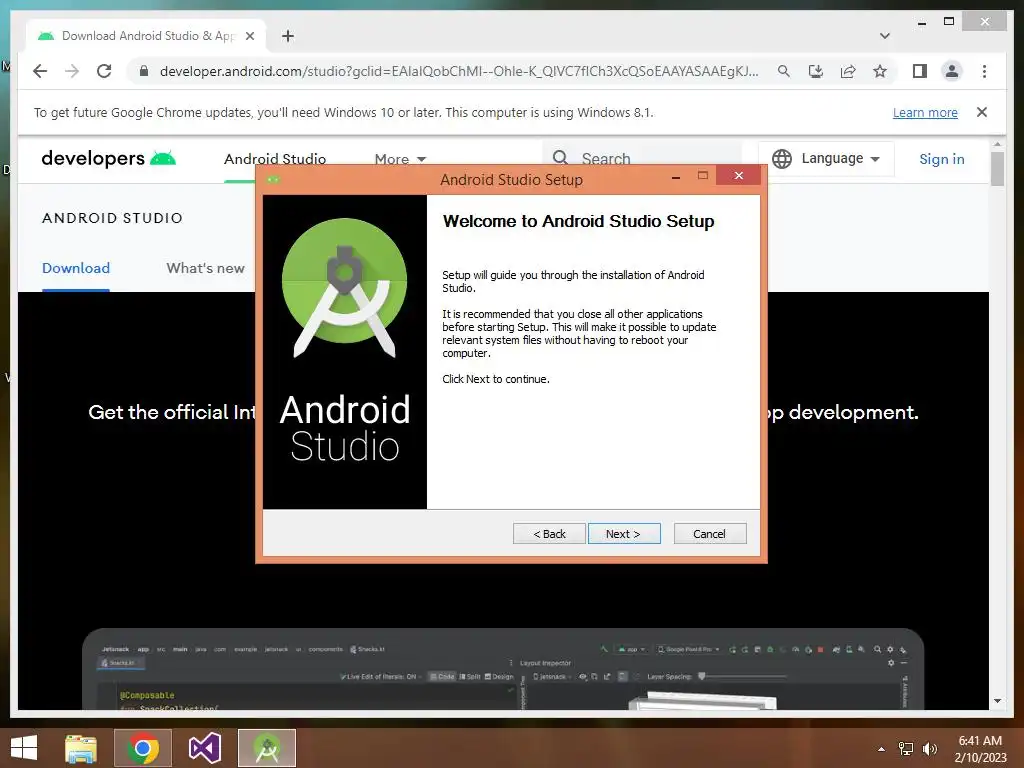Switch to the What's new tab
Screen dimensions: 1024x768
tap(205, 268)
